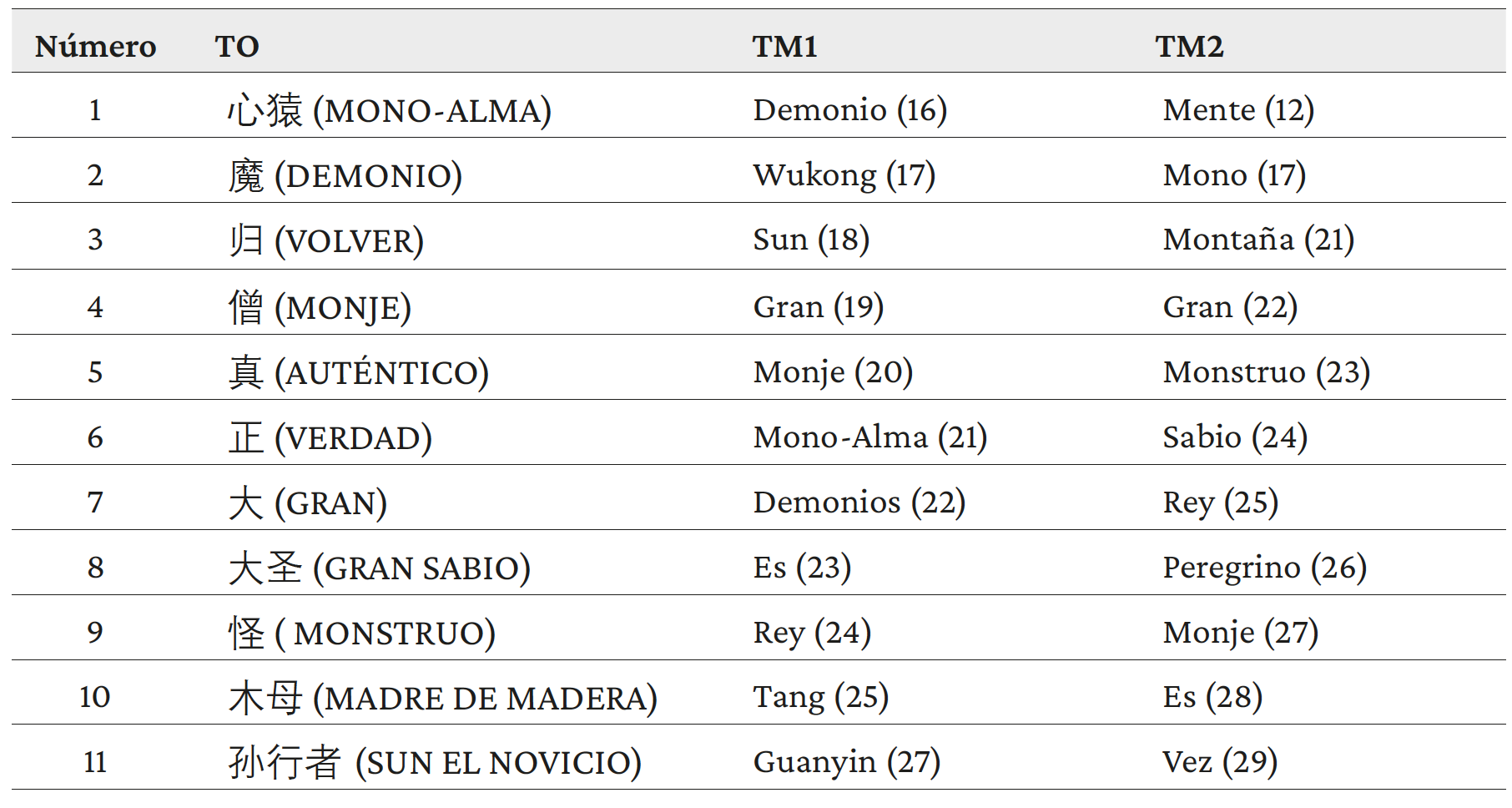Screen dimensions: 1512x808
Task: Click the Wukong (17) cell
Action: (844, 175)
